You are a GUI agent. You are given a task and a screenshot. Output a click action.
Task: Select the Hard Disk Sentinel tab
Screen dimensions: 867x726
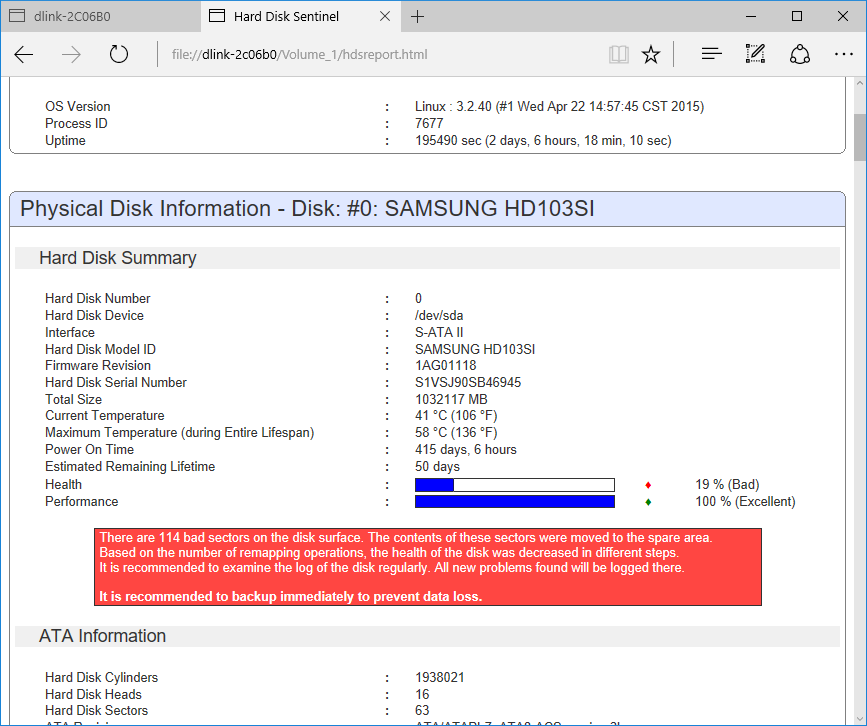301,17
